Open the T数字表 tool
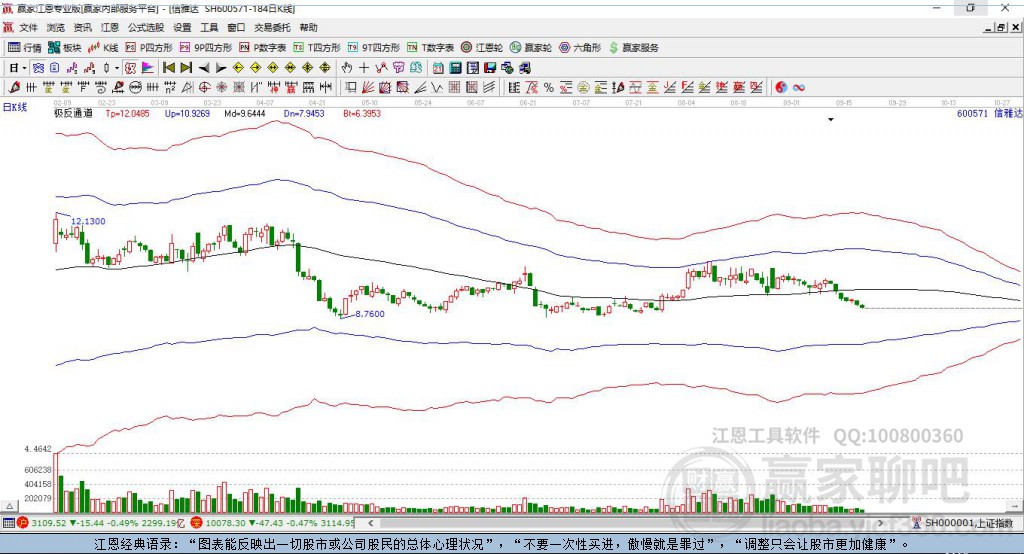Viewport: 1024px width, 554px height. 430,48
